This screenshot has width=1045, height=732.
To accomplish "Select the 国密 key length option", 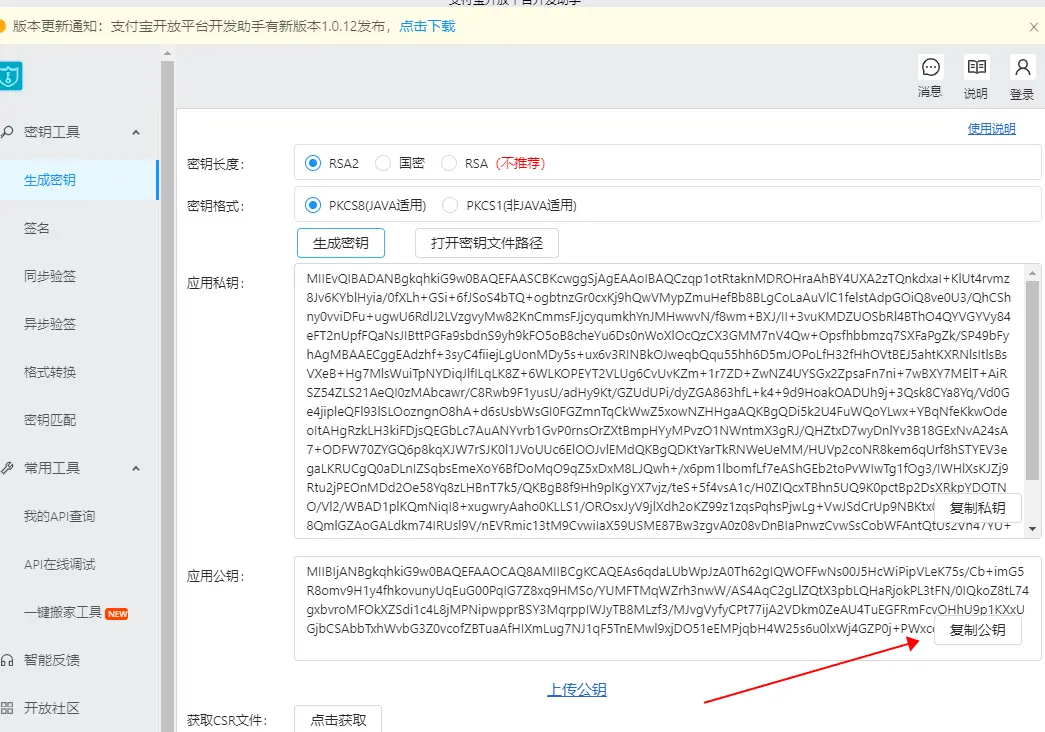I will pyautogui.click(x=383, y=163).
